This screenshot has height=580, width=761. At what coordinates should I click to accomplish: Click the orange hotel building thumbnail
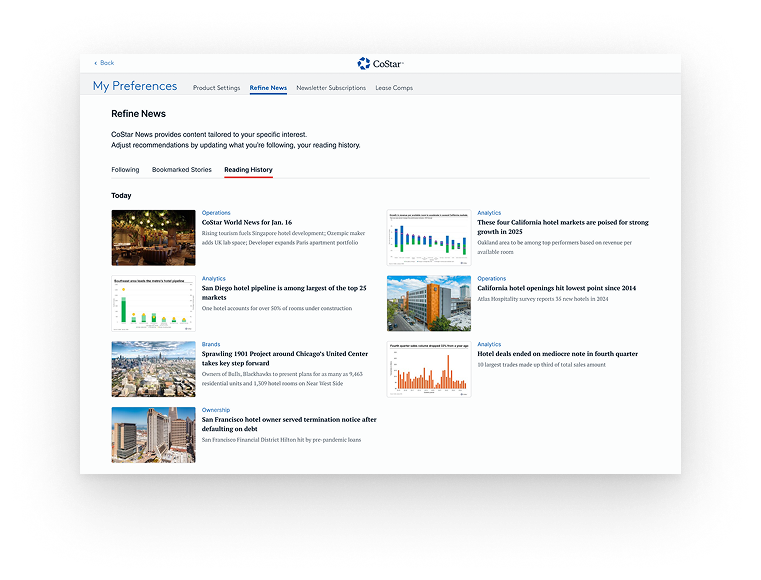point(429,303)
